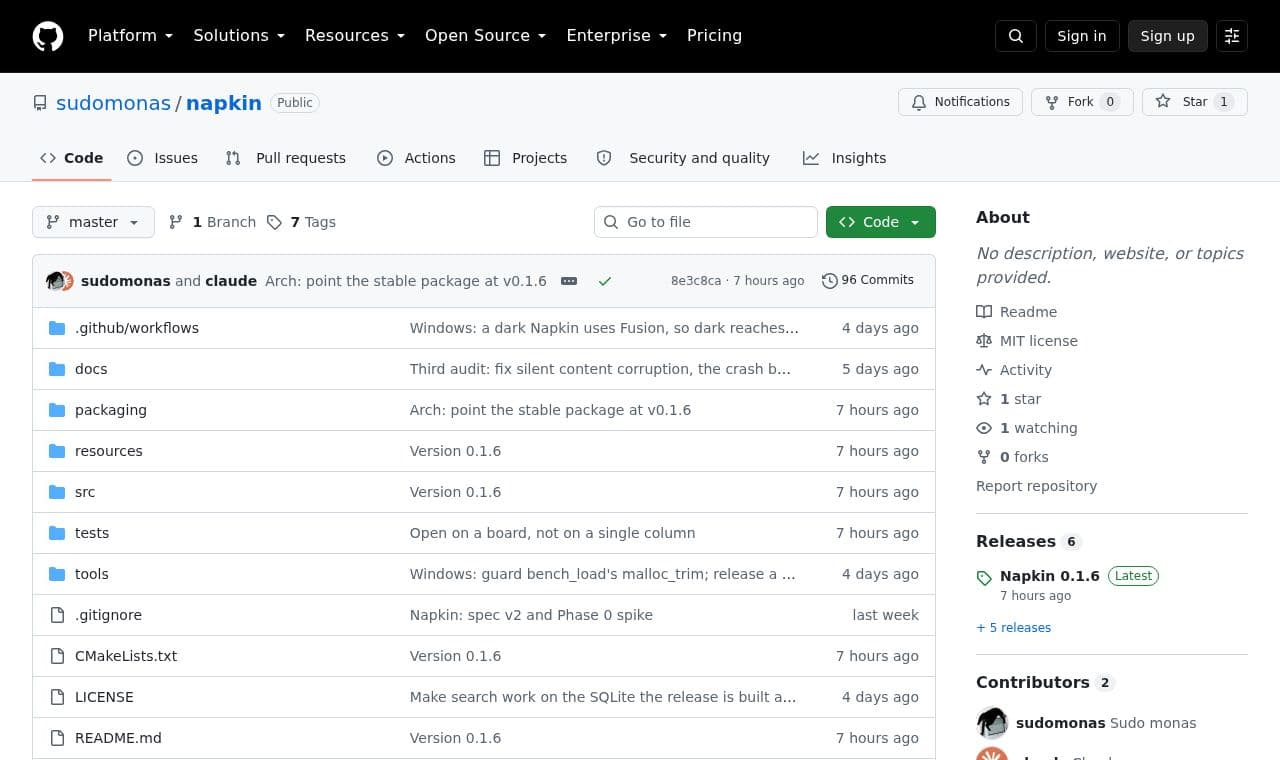
Task: Open the CMakeLists.txt file
Action: pos(126,656)
